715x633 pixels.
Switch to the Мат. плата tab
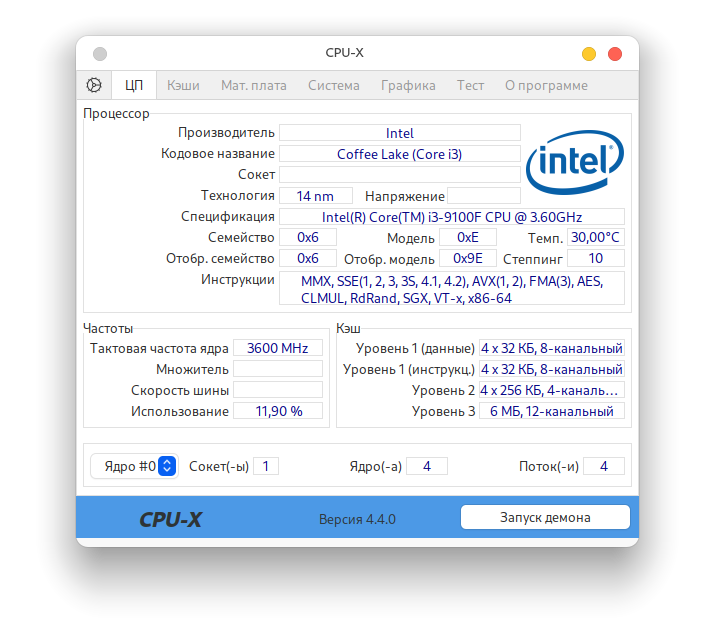254,85
